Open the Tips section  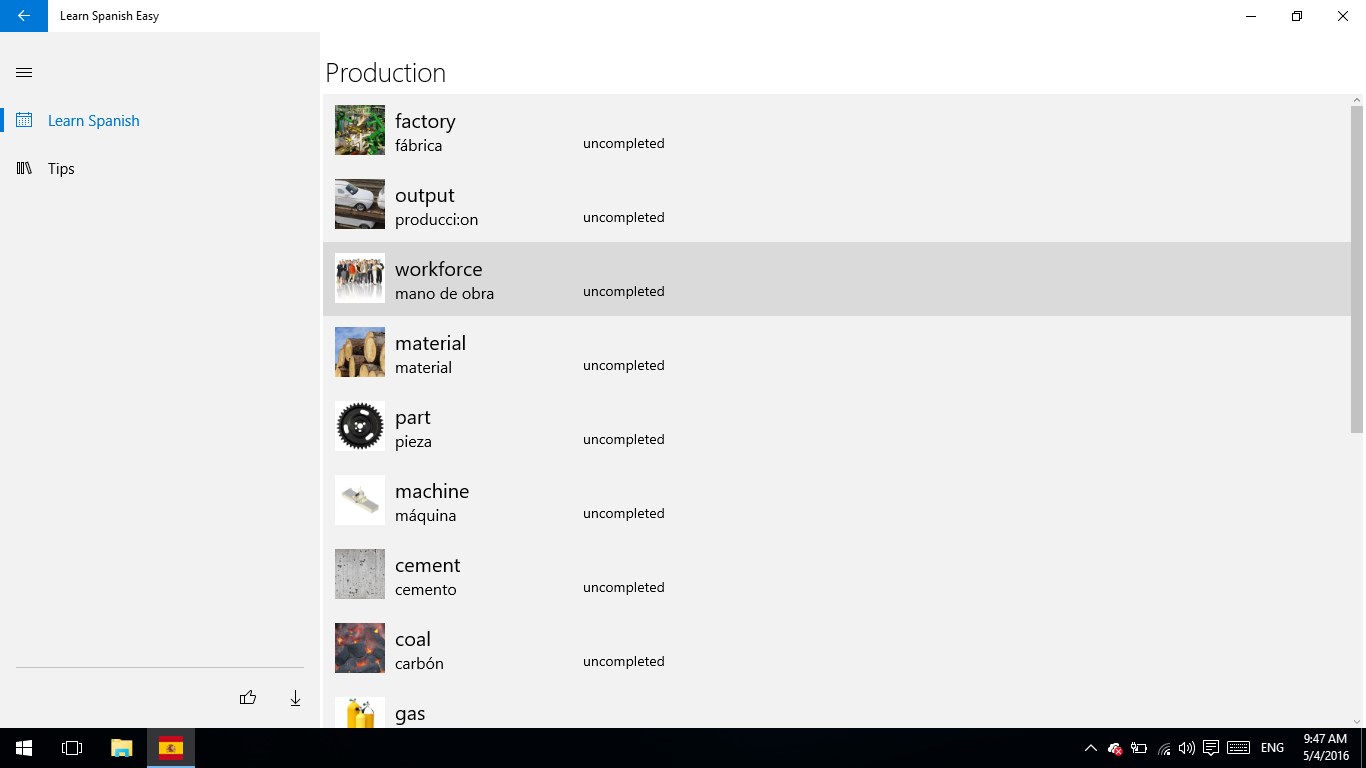pos(61,169)
